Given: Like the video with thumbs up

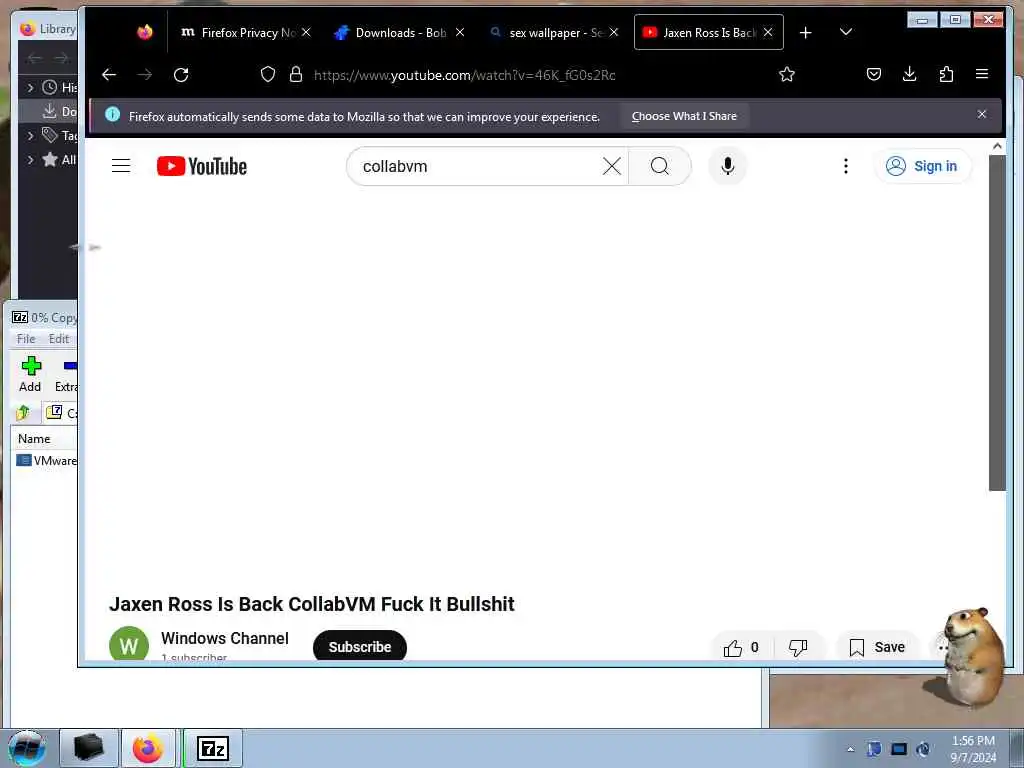Looking at the screenshot, I should pyautogui.click(x=741, y=647).
